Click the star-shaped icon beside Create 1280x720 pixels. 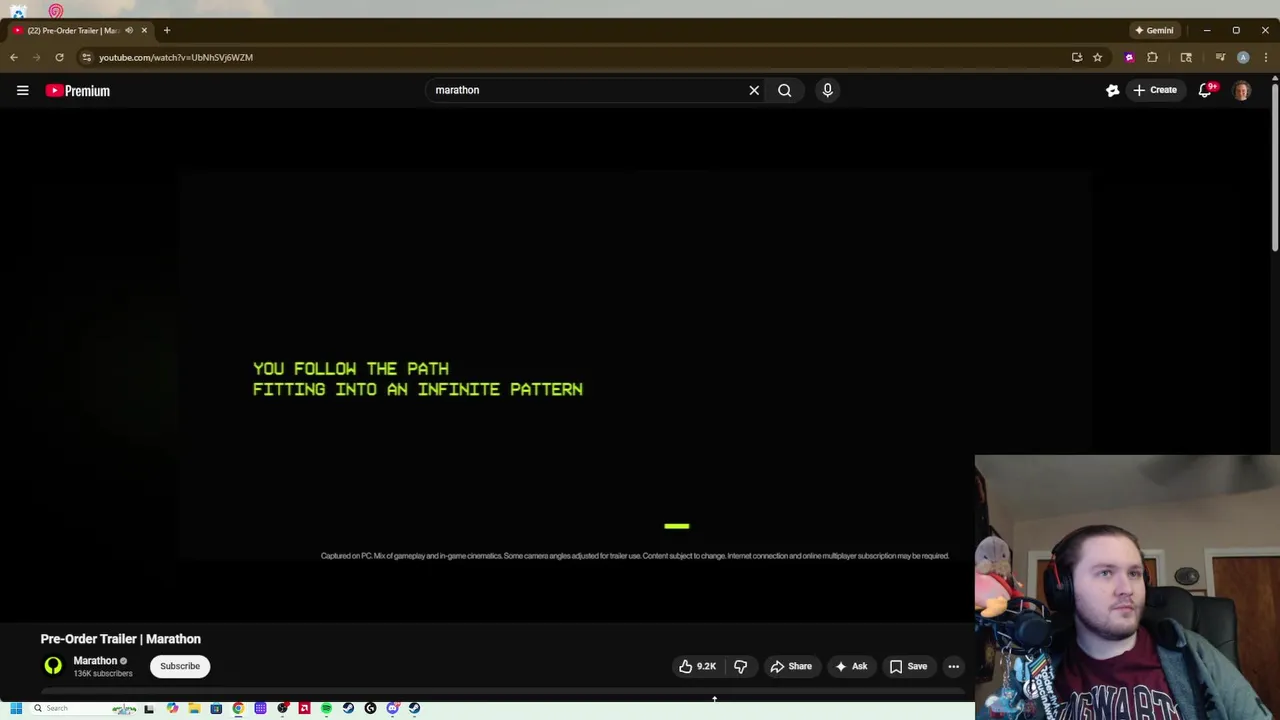click(1112, 90)
